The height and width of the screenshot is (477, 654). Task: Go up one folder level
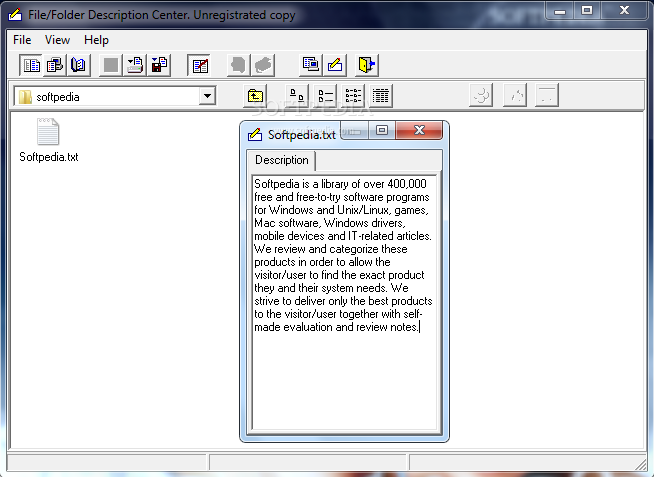coord(255,96)
